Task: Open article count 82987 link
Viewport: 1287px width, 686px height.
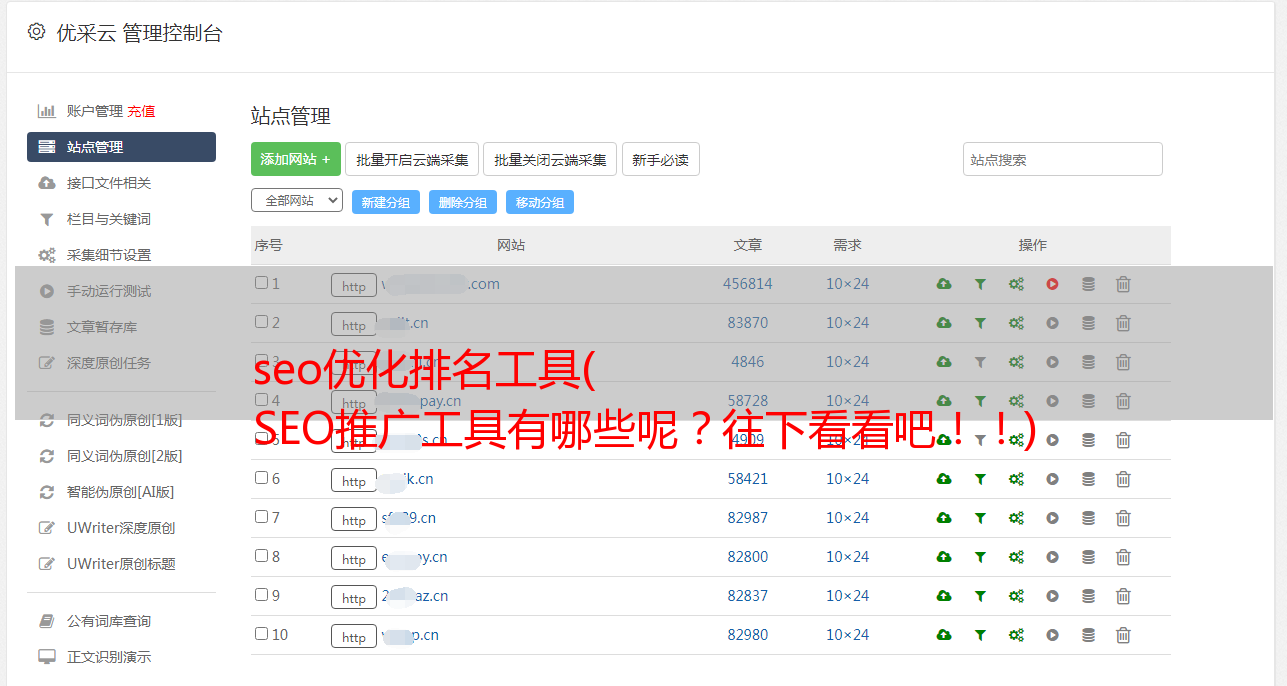Action: click(748, 518)
